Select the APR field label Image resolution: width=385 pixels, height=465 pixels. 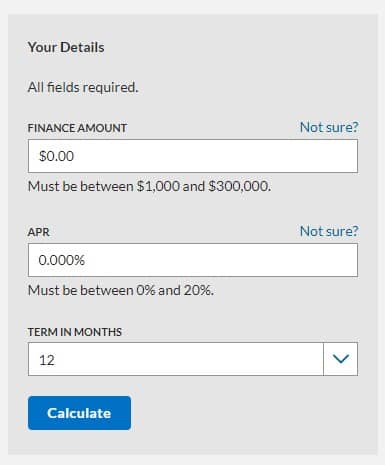[x=39, y=232]
